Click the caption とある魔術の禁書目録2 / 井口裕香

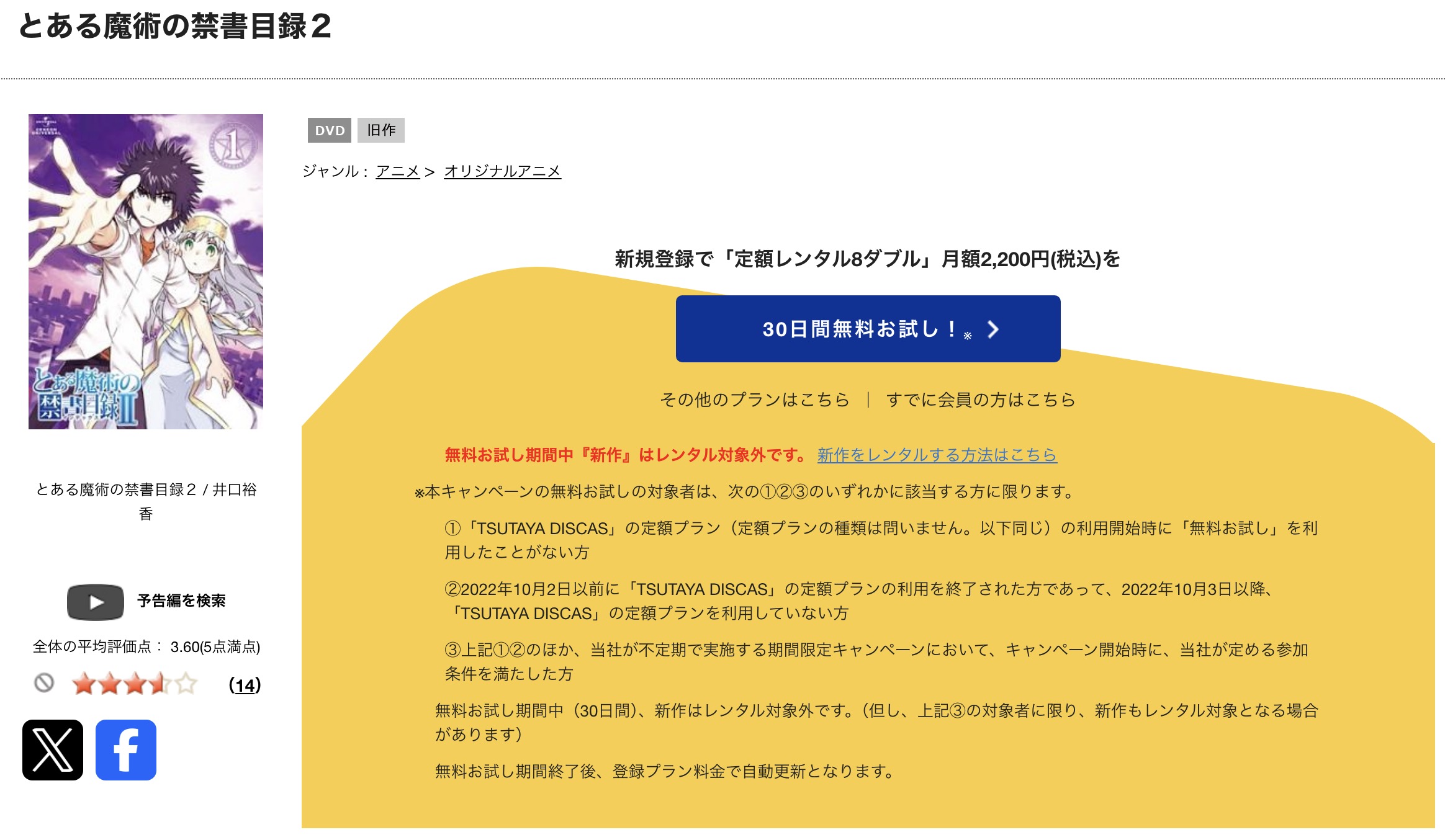146,501
